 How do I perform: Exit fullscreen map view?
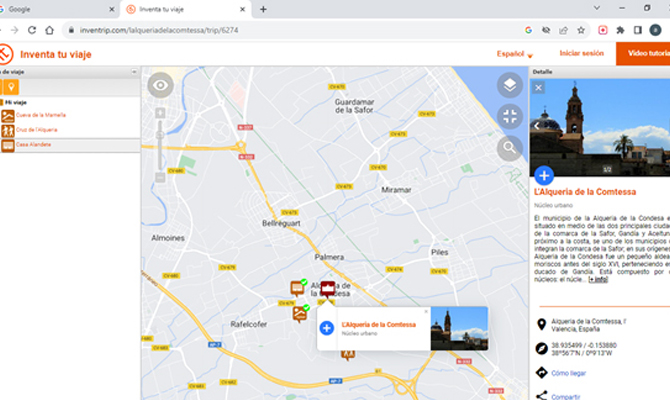pyautogui.click(x=510, y=116)
